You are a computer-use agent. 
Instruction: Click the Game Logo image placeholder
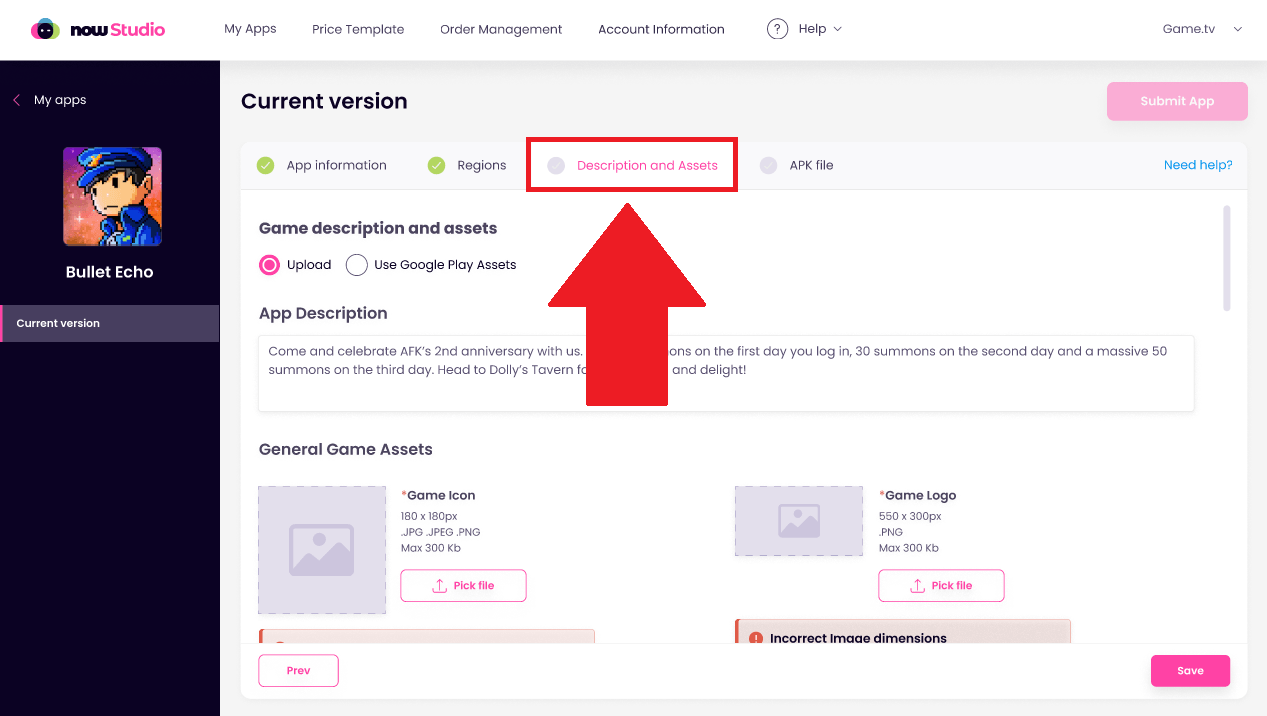799,521
